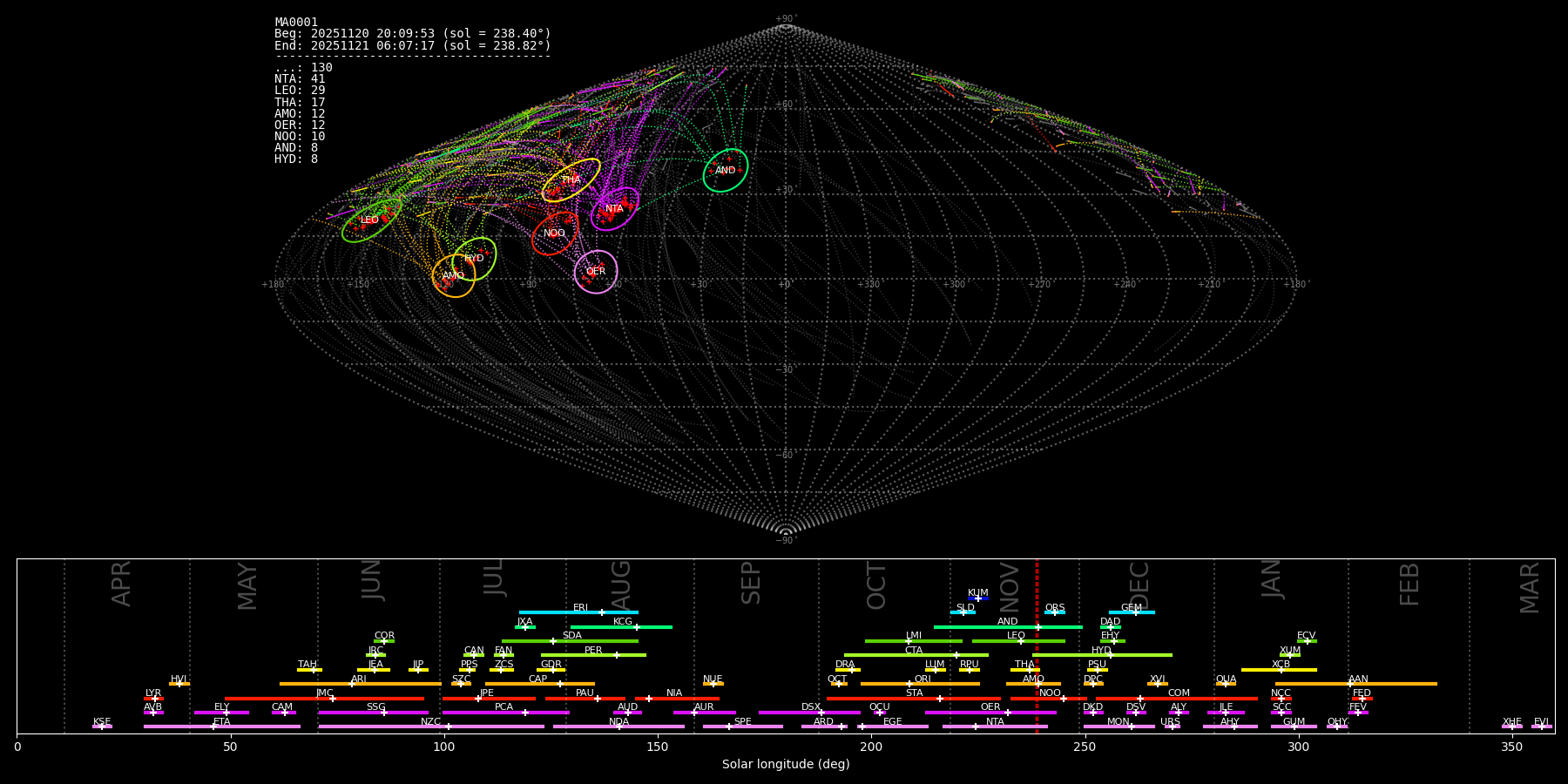This screenshot has height=784, width=1568.
Task: Click the NDA pink bar in timeline
Action: 619,727
